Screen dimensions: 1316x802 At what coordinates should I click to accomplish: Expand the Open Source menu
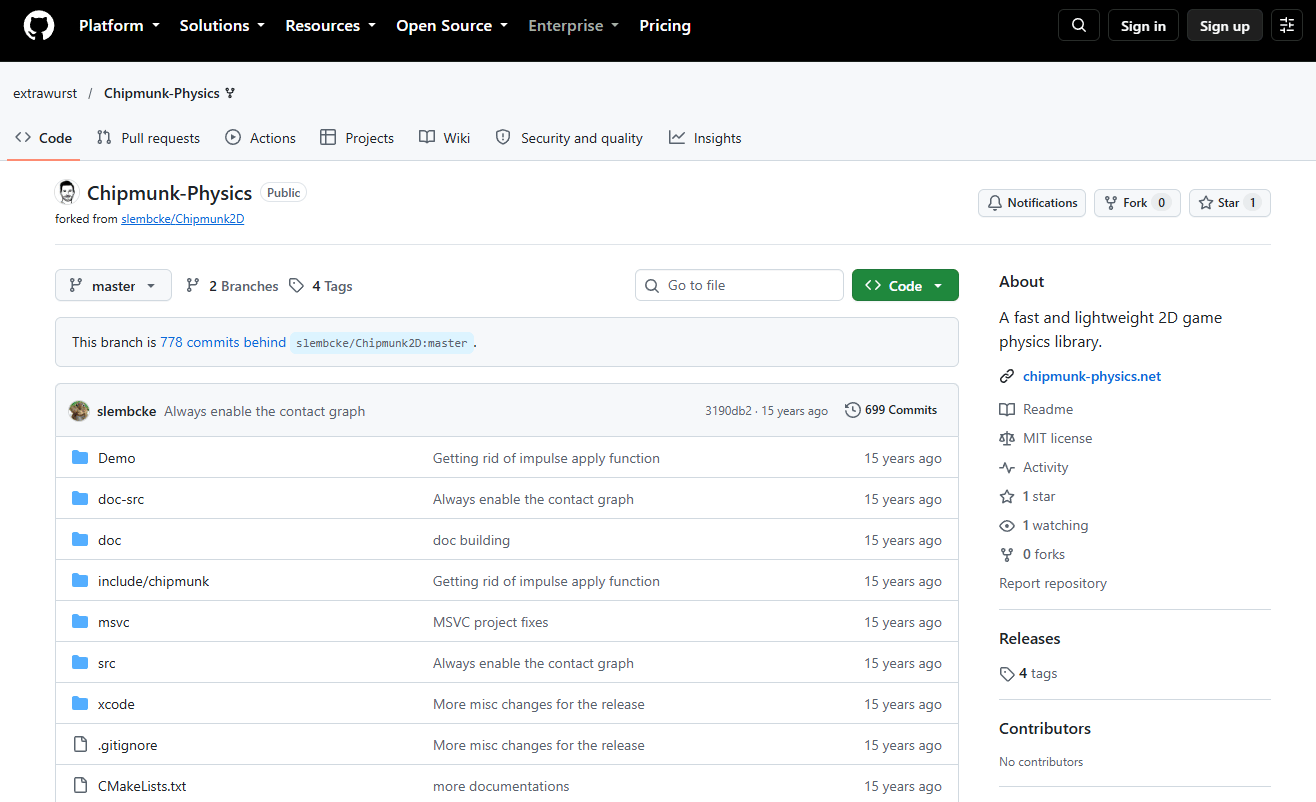click(x=452, y=26)
